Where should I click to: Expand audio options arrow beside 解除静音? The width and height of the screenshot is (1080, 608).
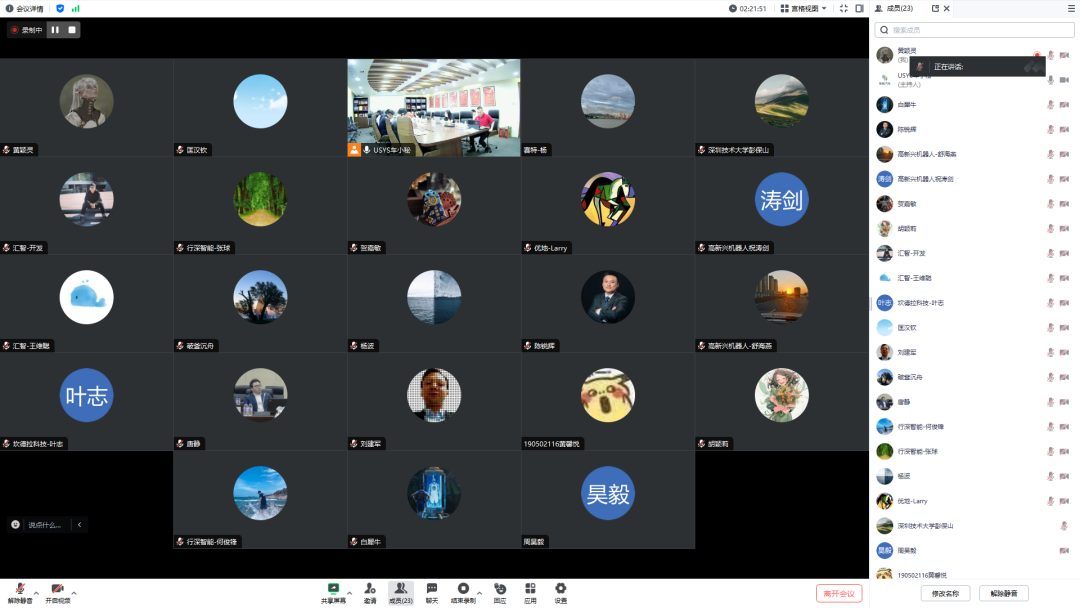point(37,593)
